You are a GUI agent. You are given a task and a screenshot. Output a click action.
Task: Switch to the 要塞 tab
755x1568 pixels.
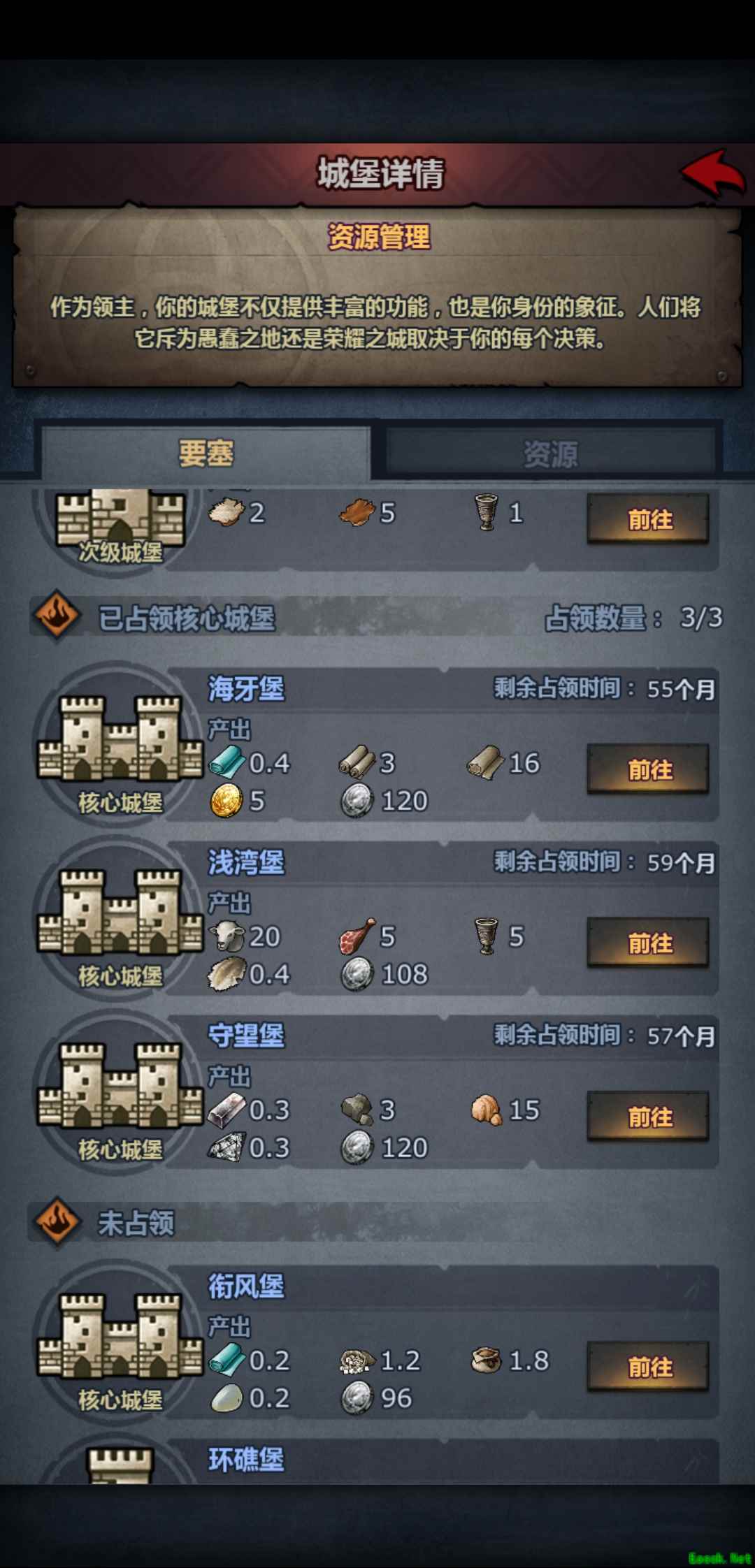click(x=206, y=453)
